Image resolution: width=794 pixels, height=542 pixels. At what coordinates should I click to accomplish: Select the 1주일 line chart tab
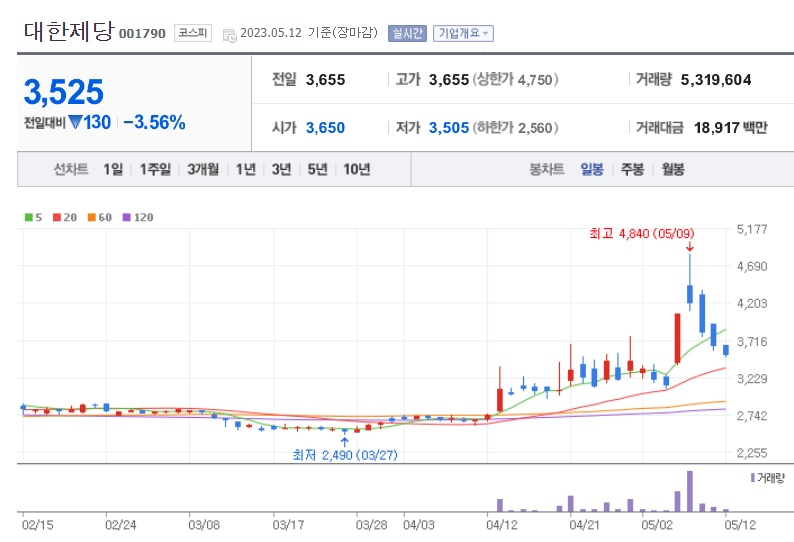(155, 169)
